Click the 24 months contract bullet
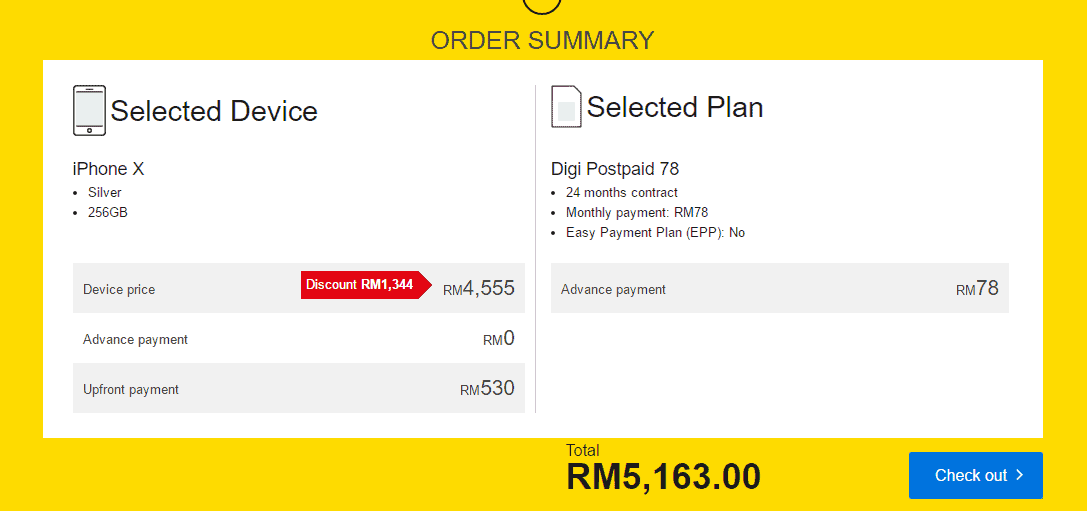Image resolution: width=1087 pixels, height=511 pixels. point(622,193)
